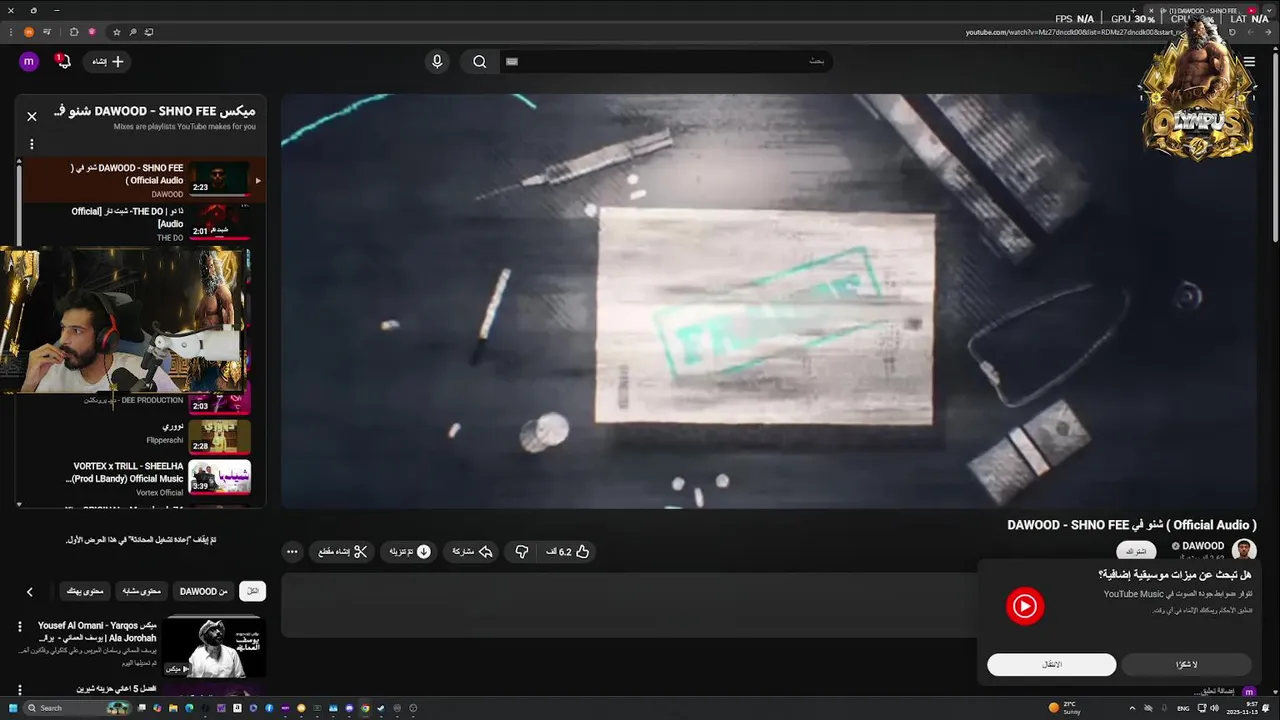This screenshot has width=1280, height=720.
Task: Close the DAWOOD - SHNO FEE mix panel
Action: click(x=32, y=116)
